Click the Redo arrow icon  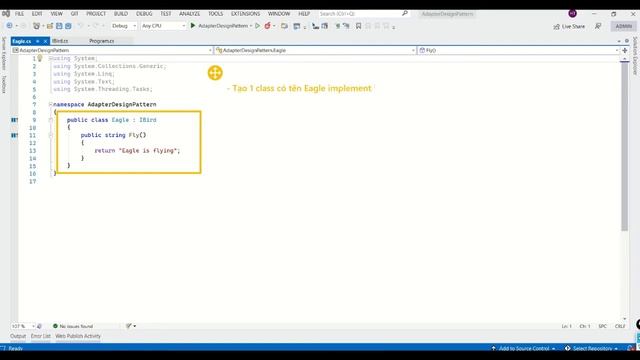[96, 26]
